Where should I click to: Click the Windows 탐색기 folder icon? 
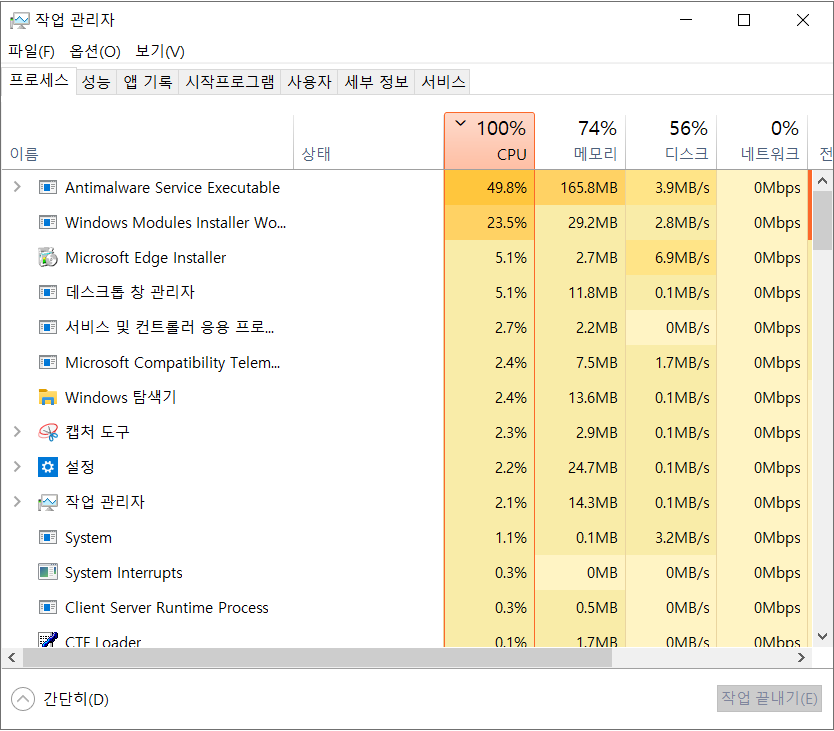tap(48, 397)
